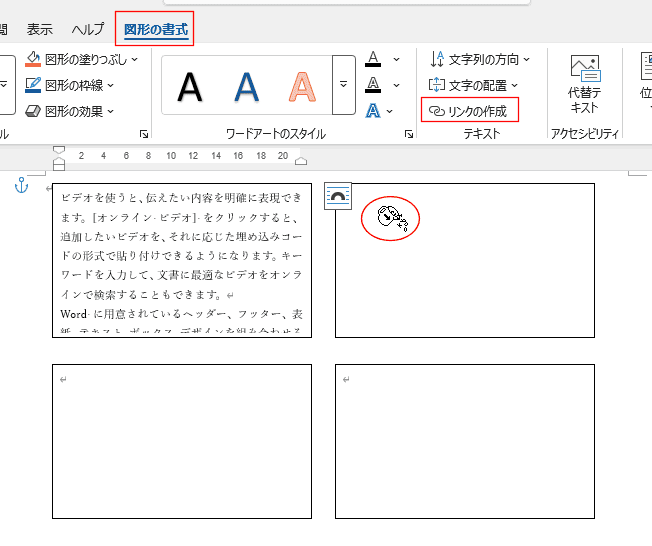The height and width of the screenshot is (546, 652).
Task: Switch to the 表示 tab
Action: tap(40, 29)
